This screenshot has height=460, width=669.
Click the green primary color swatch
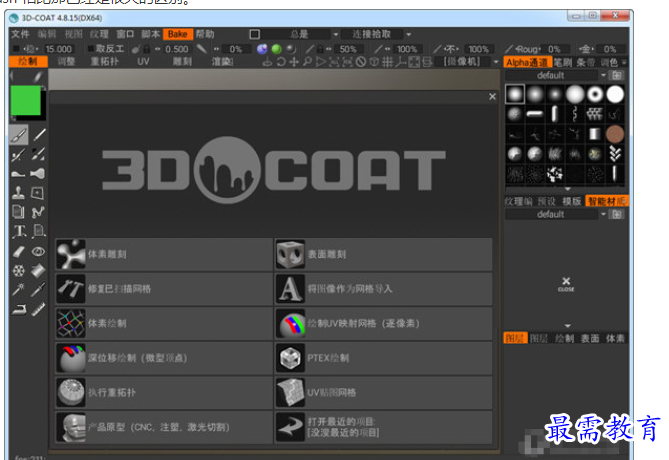click(x=26, y=100)
